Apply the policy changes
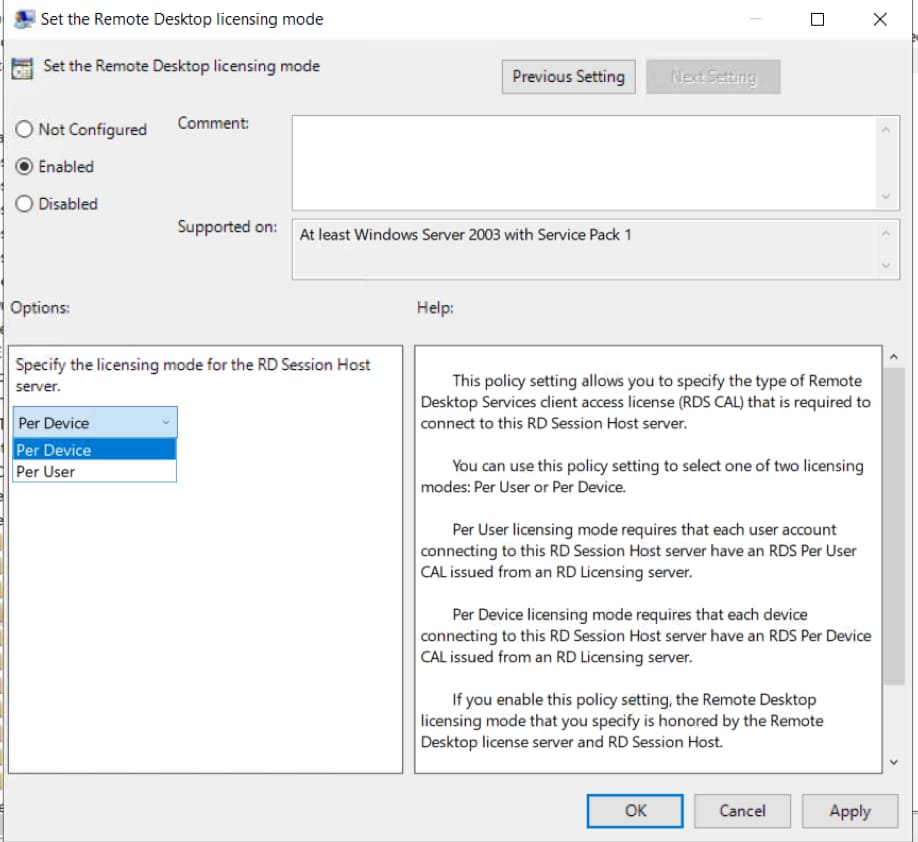Screen dimensions: 918x842 click(849, 811)
